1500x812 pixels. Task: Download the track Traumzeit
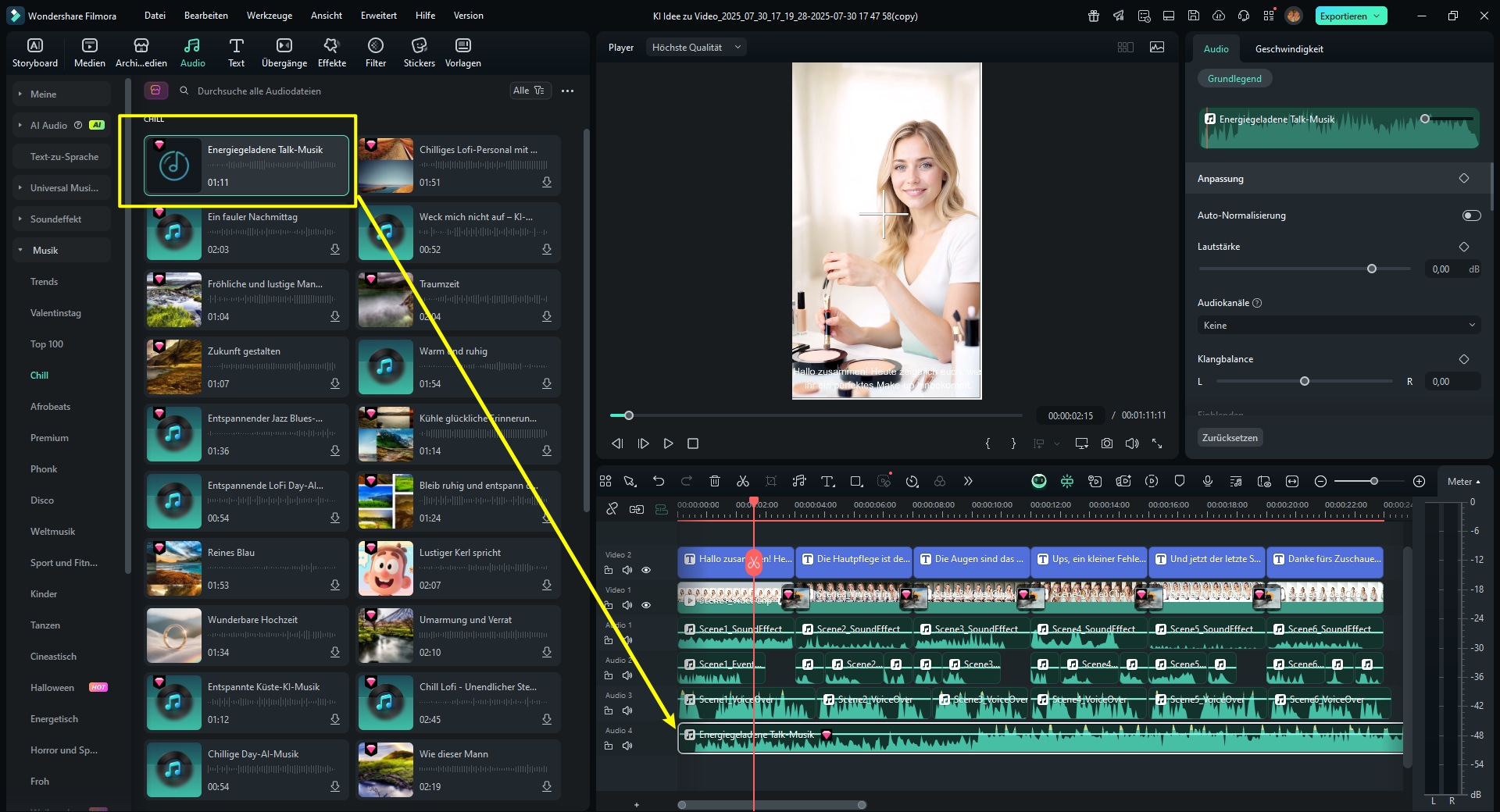(x=546, y=316)
